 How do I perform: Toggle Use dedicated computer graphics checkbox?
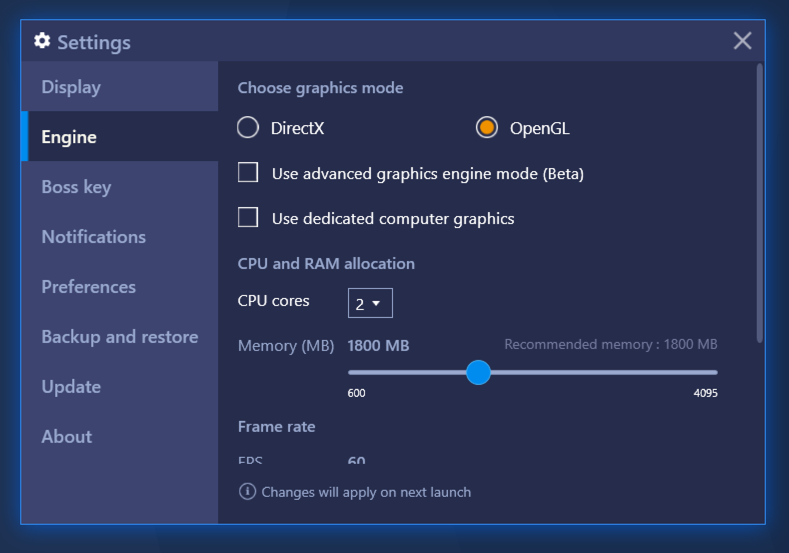[248, 217]
